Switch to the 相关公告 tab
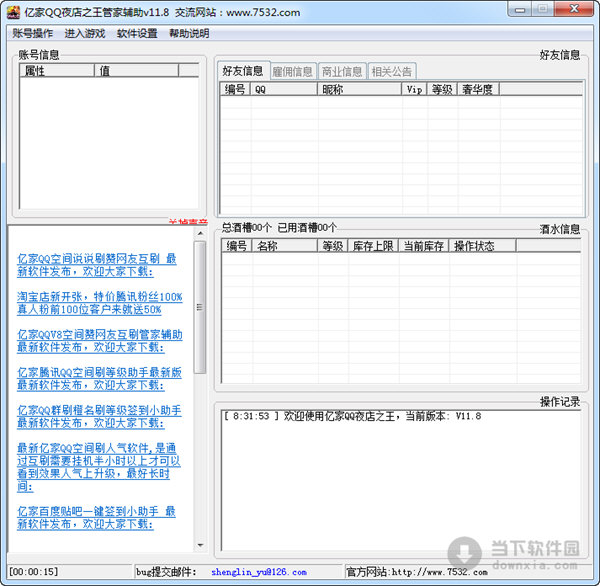 click(392, 71)
